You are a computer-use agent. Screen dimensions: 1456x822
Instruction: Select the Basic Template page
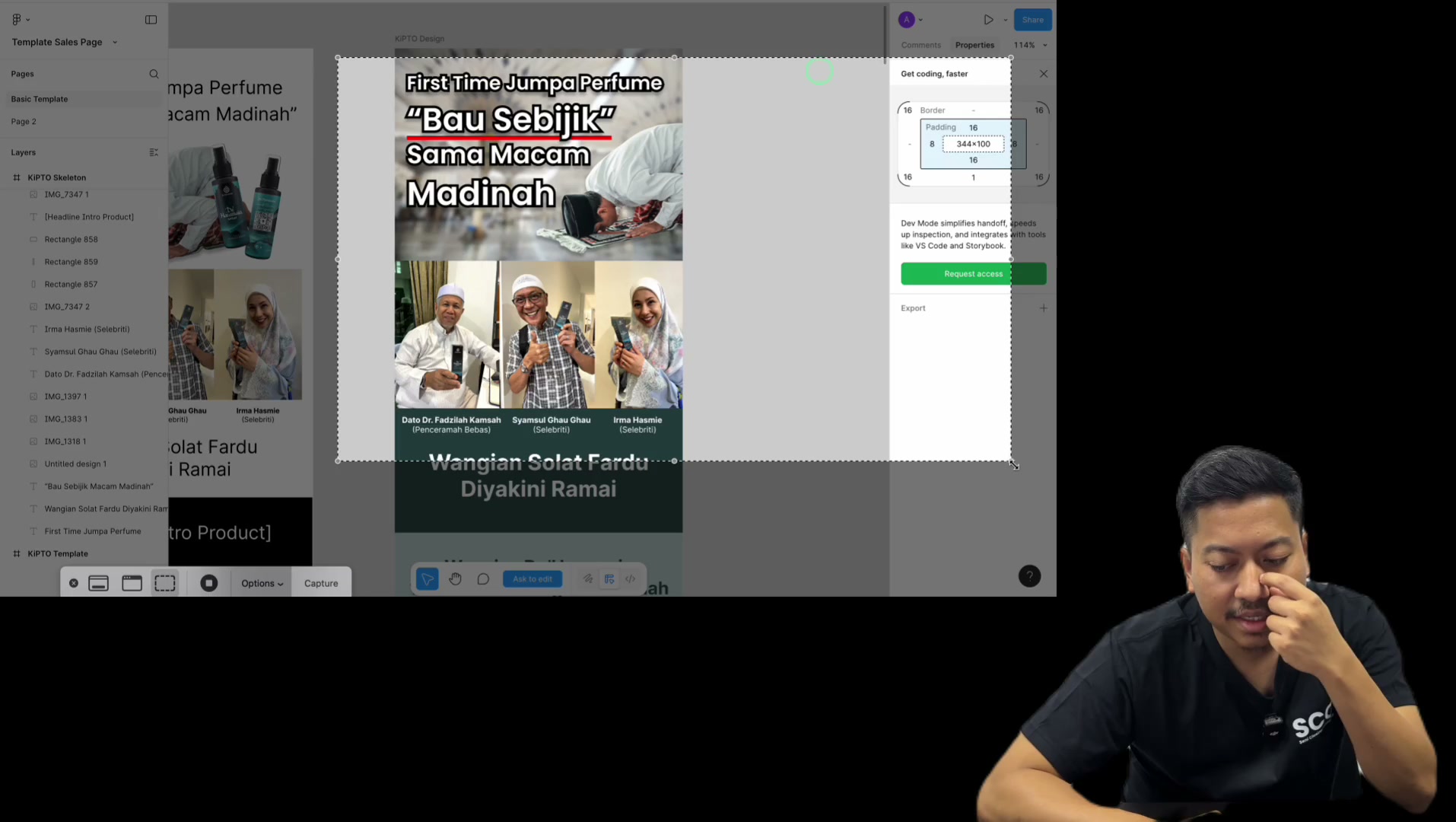click(x=84, y=99)
